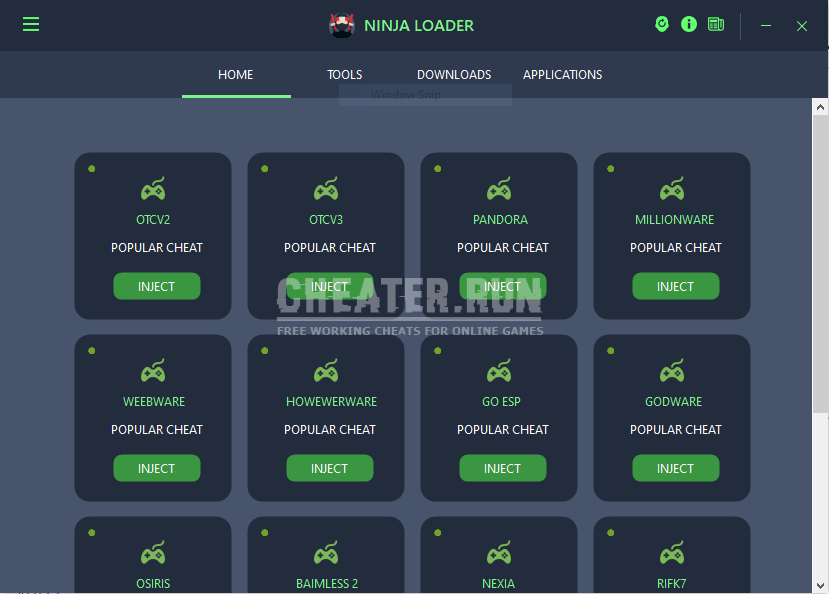Open the APPLICATIONS tab

pos(563,75)
